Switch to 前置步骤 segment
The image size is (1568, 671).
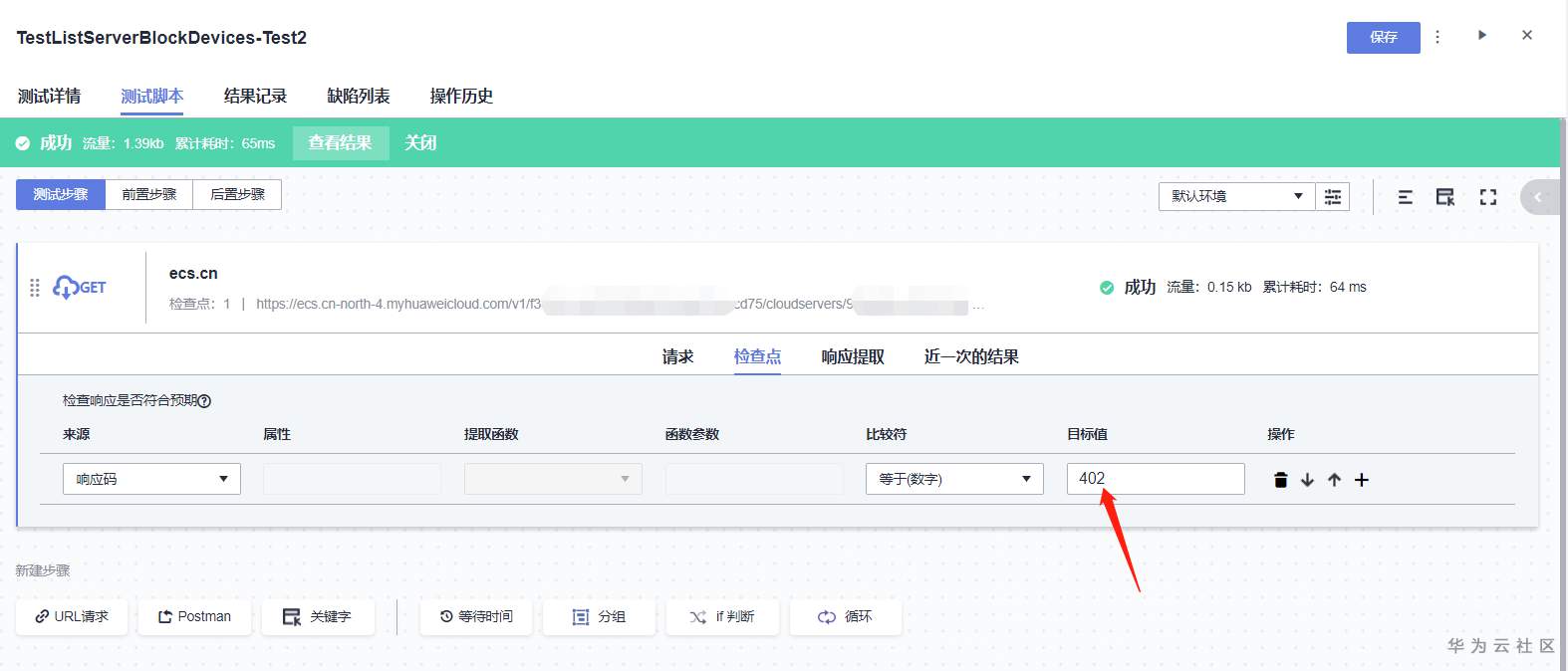[x=149, y=194]
